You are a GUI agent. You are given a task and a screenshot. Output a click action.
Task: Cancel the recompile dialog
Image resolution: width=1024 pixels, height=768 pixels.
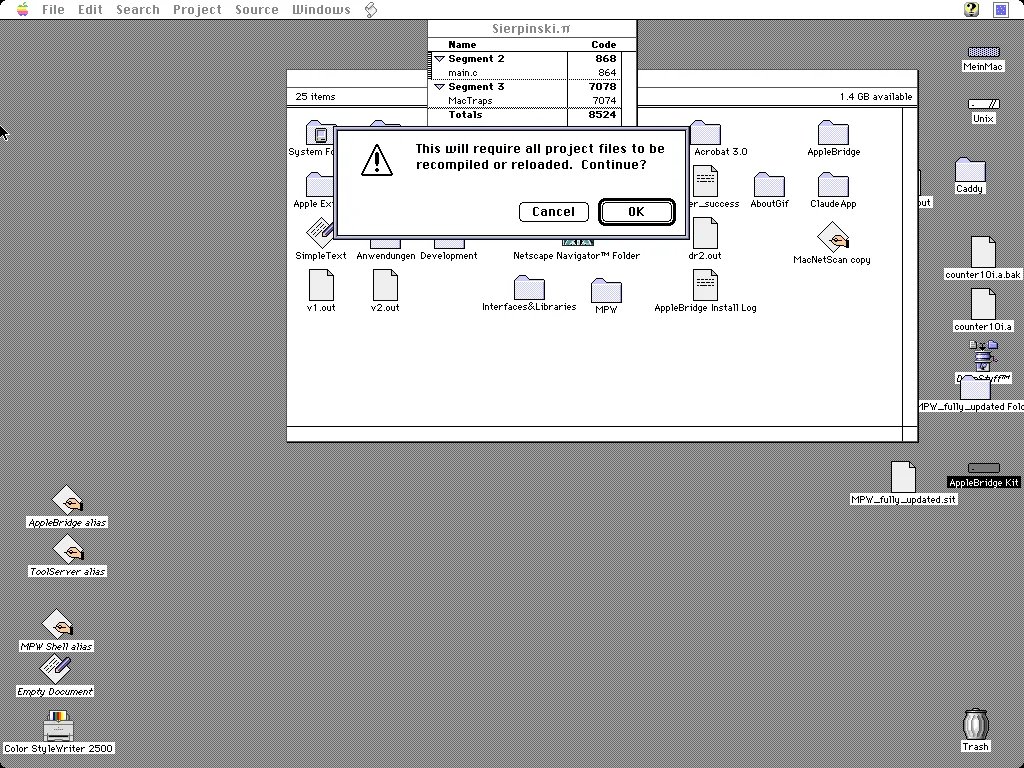tap(553, 212)
